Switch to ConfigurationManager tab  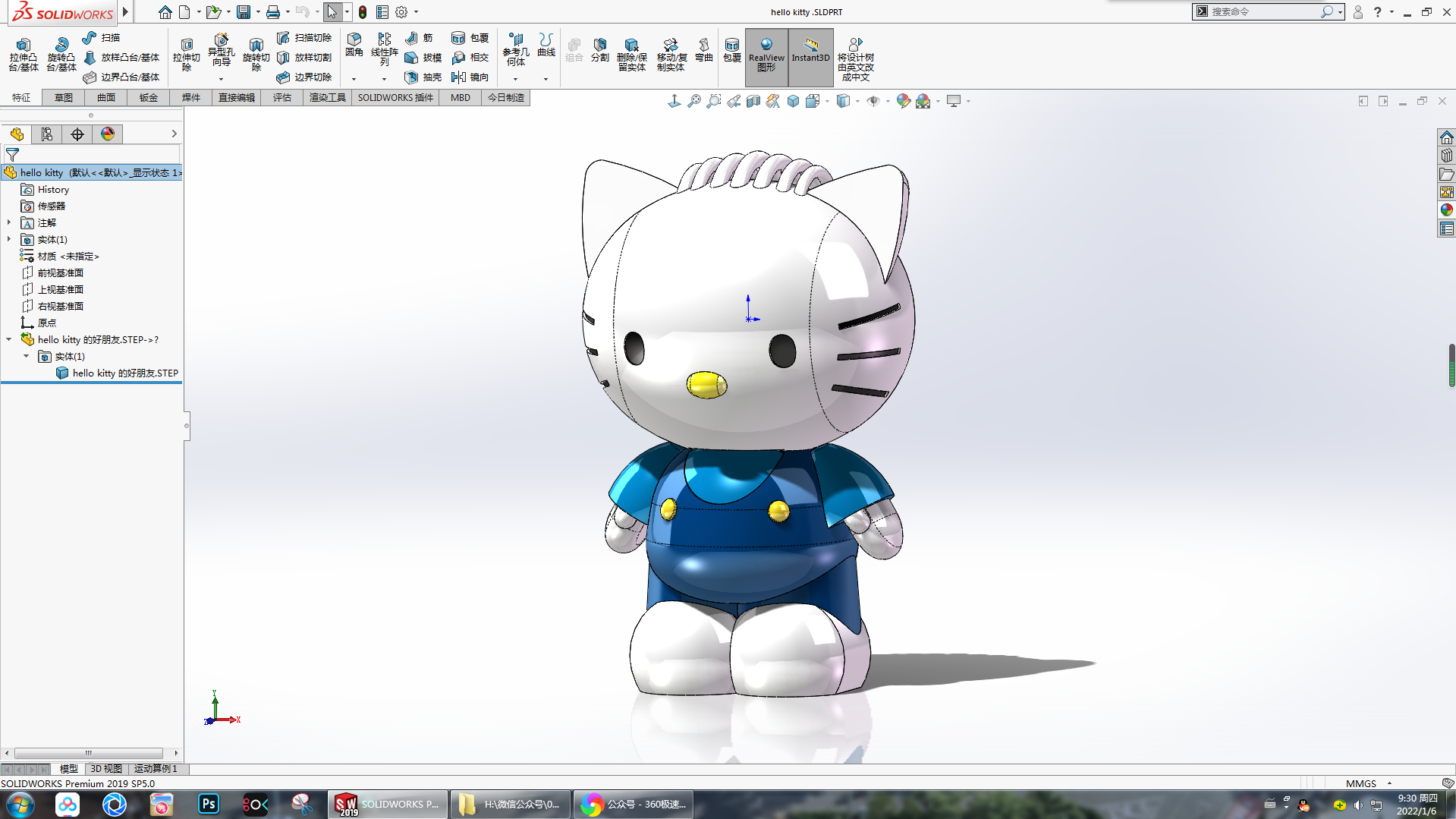tap(77, 134)
